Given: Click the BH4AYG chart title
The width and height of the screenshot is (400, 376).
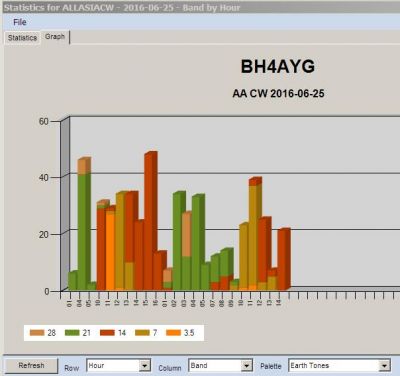Looking at the screenshot, I should tap(278, 66).
